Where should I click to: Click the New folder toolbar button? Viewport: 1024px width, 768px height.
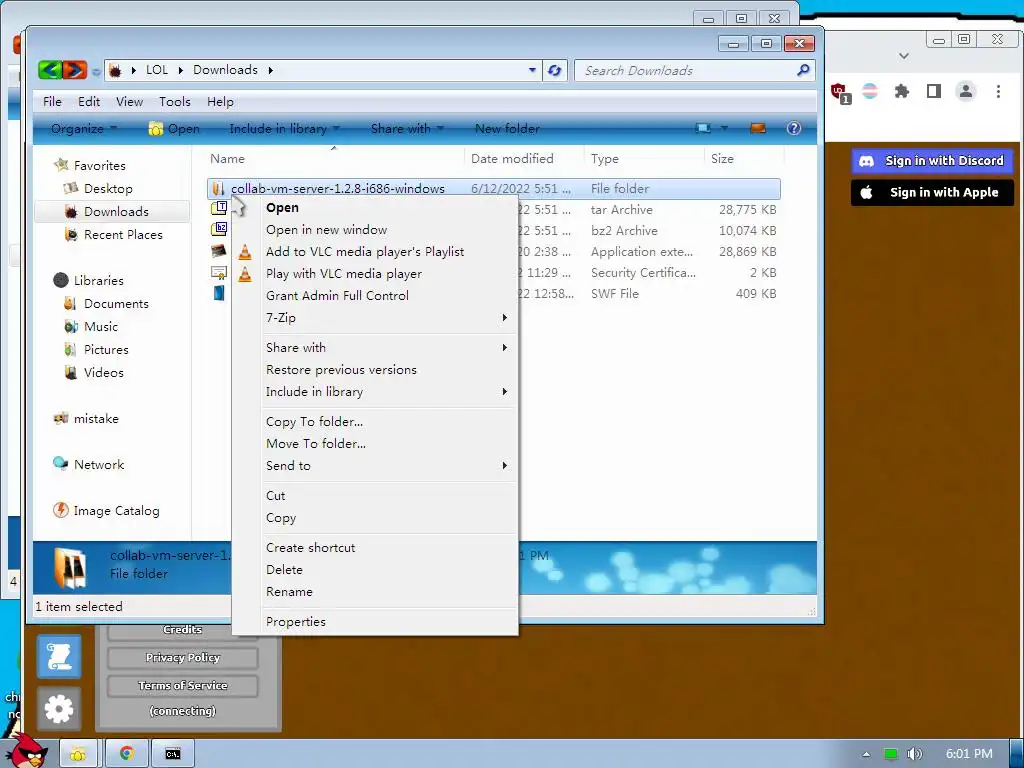point(507,129)
